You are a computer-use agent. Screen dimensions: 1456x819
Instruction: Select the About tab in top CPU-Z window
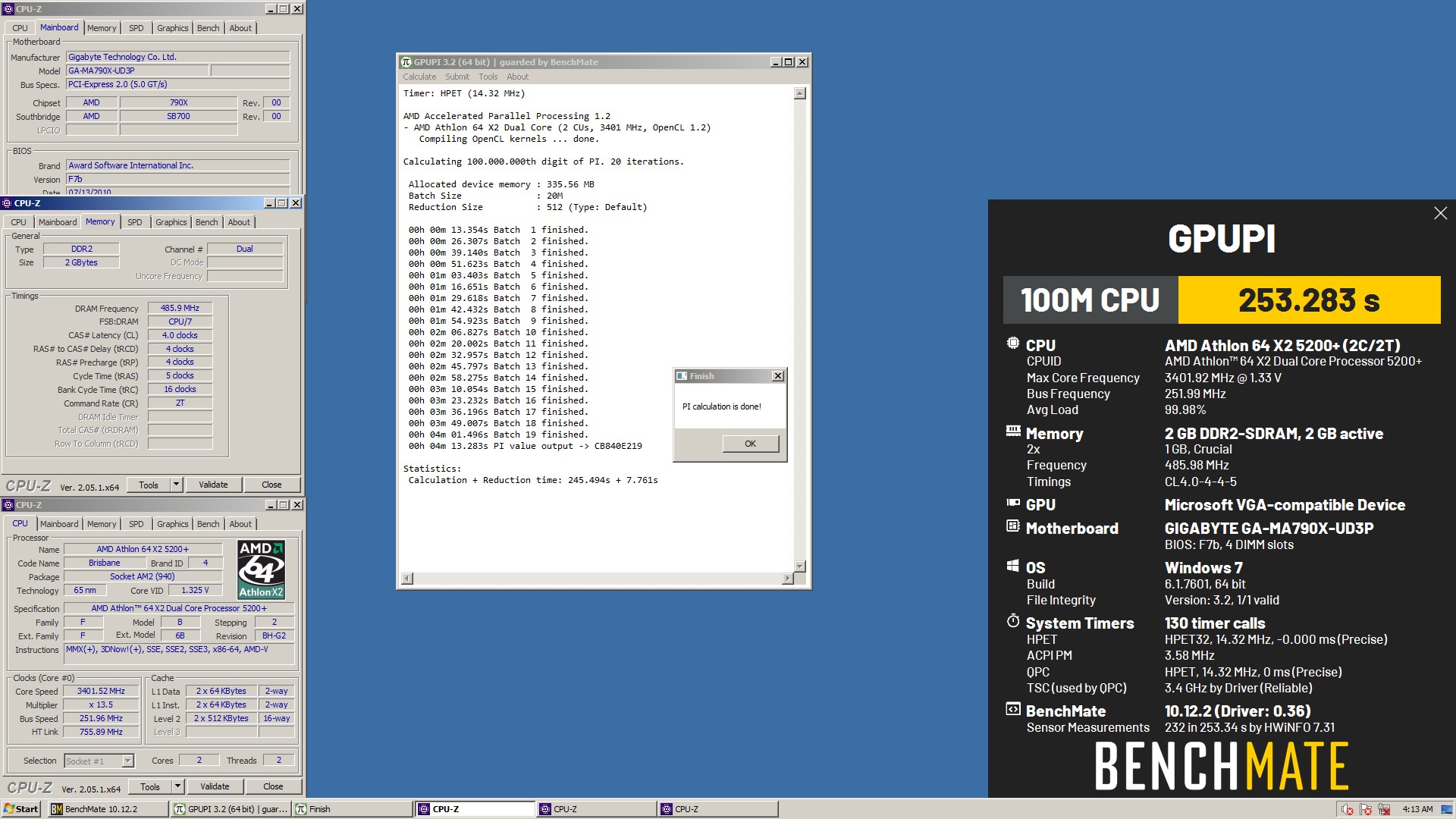[x=240, y=28]
